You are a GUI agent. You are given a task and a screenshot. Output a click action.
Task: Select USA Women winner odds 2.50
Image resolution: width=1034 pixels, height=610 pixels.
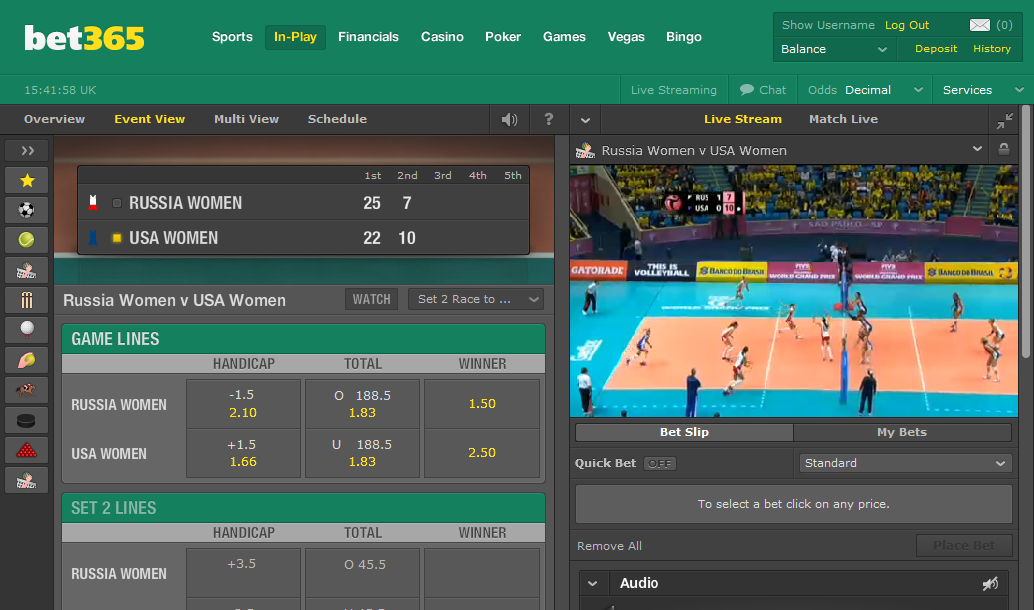pos(482,453)
